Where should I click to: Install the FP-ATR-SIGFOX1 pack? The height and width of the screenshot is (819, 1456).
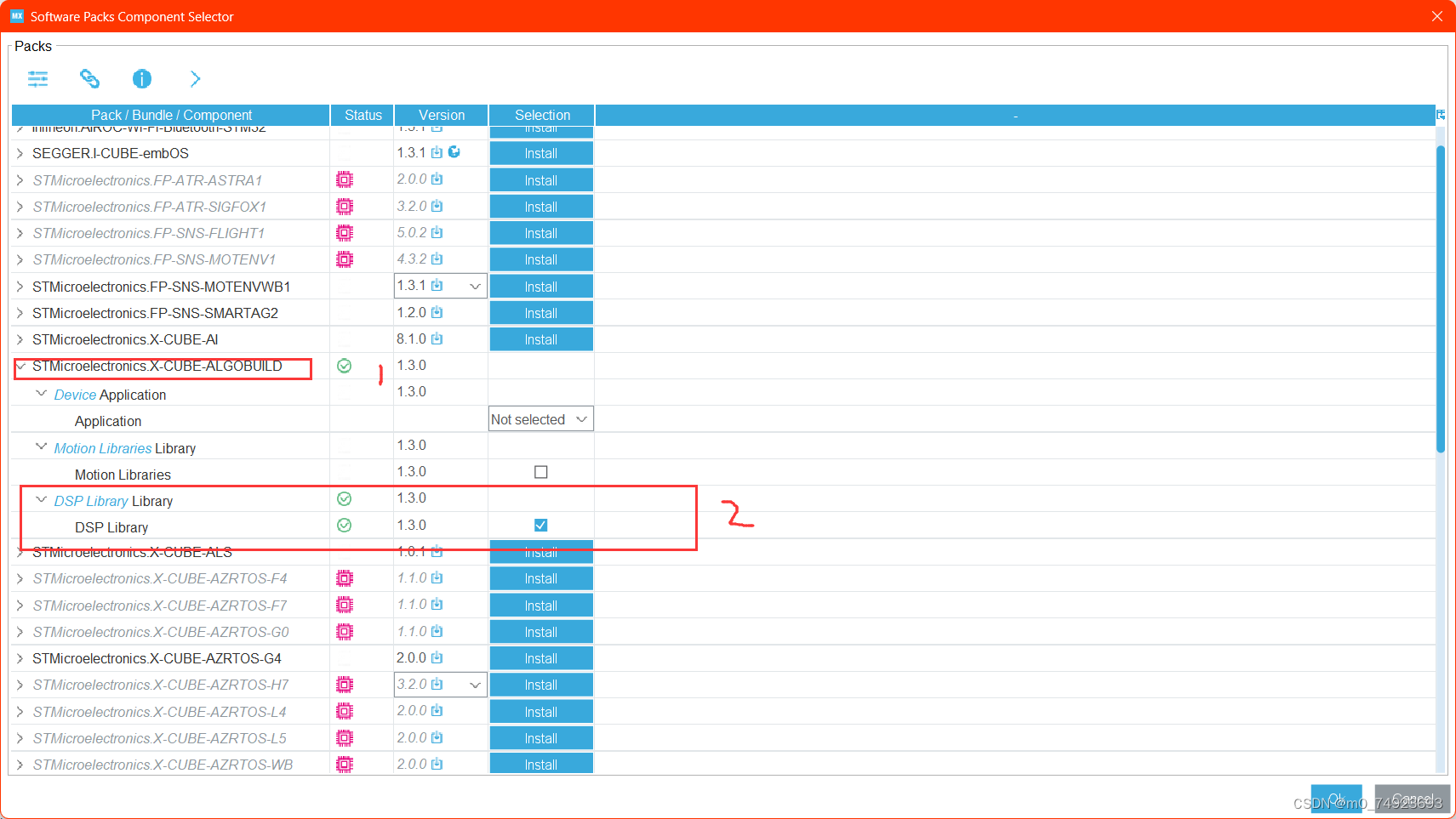541,207
